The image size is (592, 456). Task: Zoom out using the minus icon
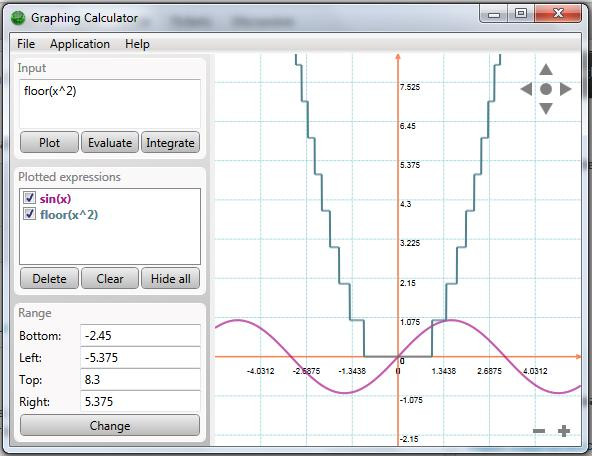(539, 431)
